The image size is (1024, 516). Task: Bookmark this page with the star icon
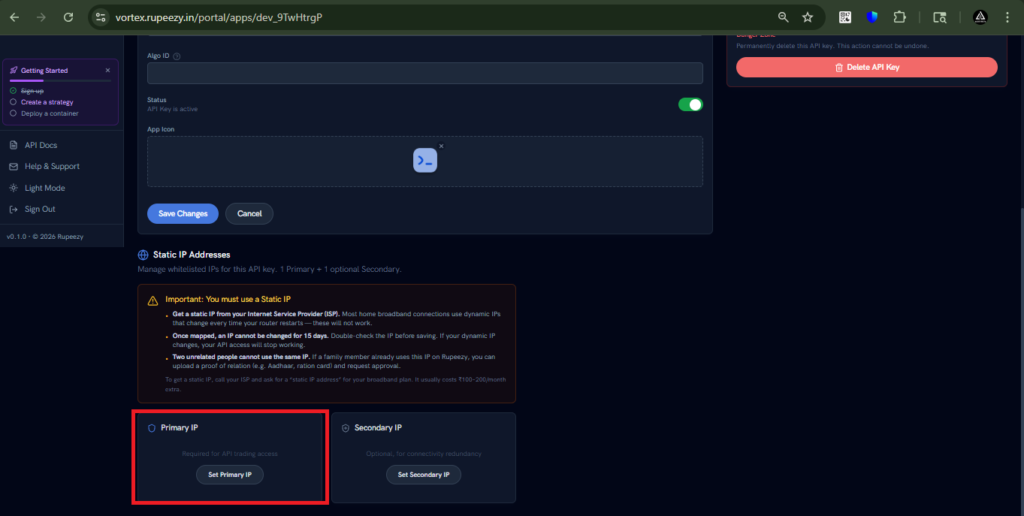(807, 17)
